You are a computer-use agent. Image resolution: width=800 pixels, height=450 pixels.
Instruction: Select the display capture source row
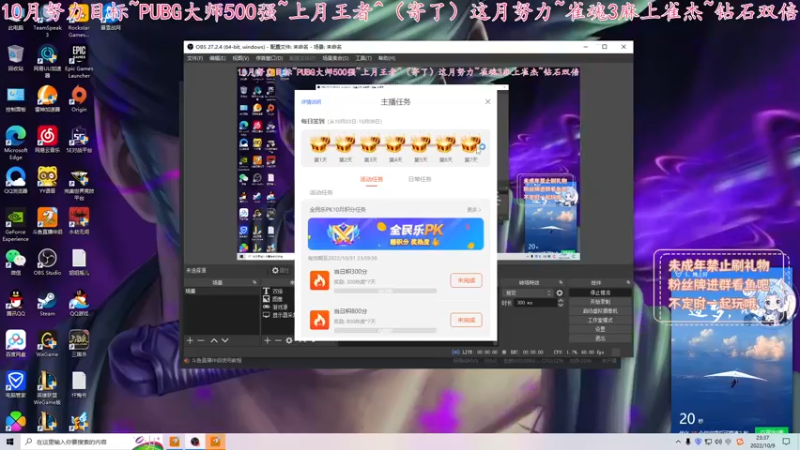click(278, 315)
